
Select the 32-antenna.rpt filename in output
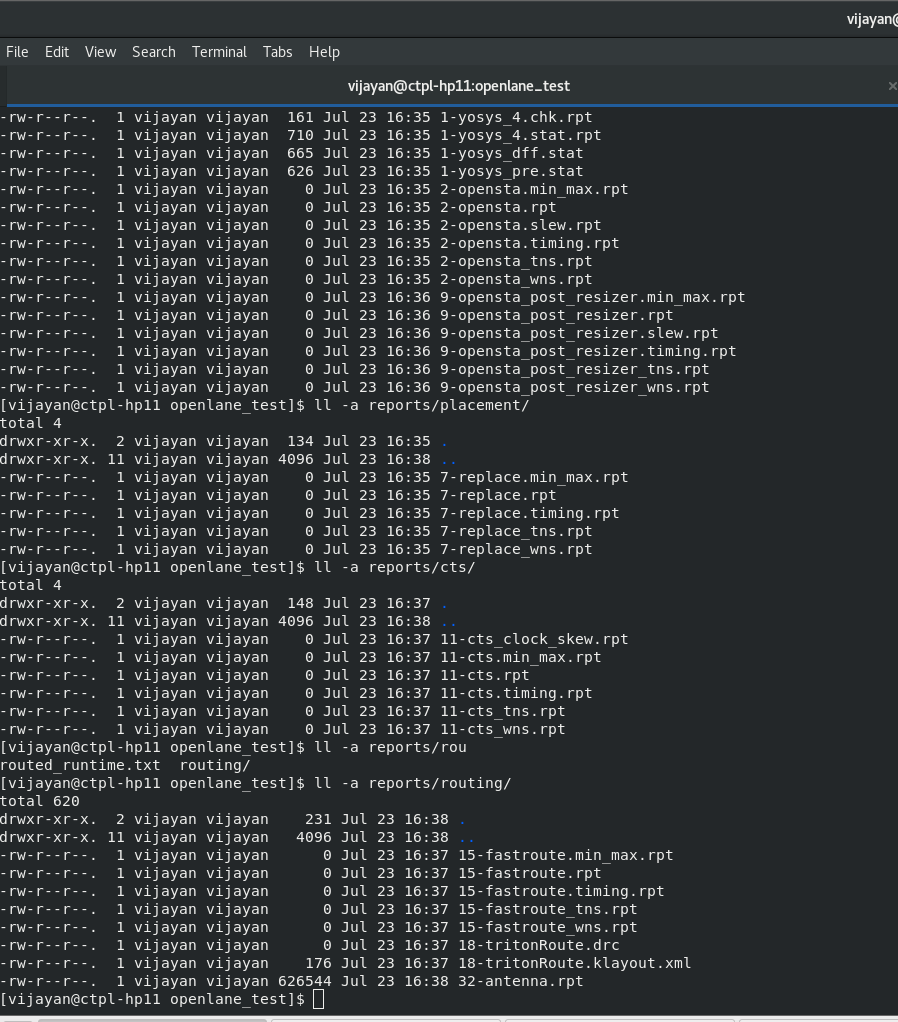point(520,981)
